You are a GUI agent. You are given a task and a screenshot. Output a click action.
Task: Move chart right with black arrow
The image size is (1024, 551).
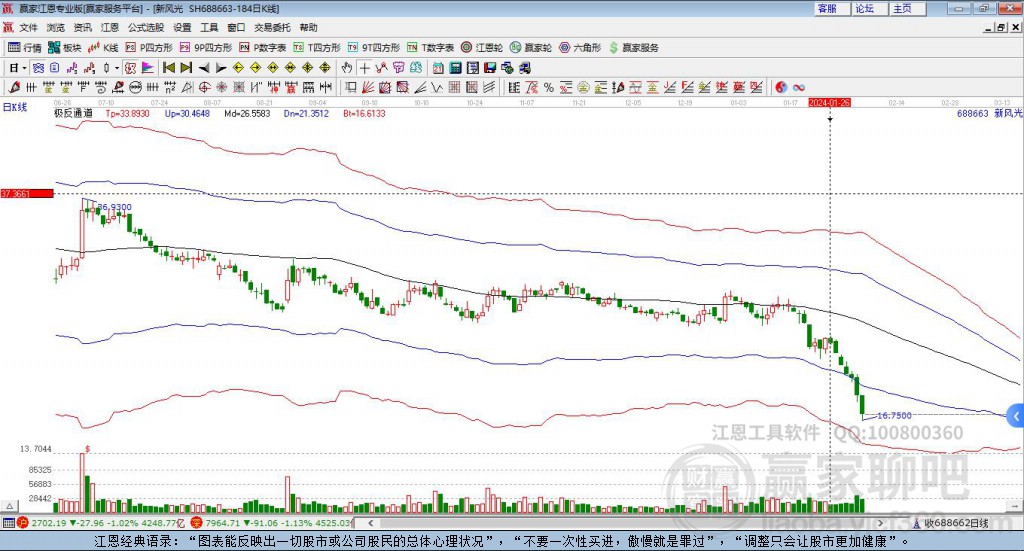(x=221, y=68)
